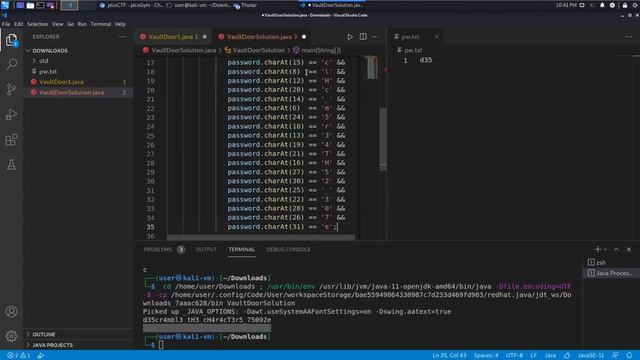Open the Testing flask view
The image size is (640, 360).
coord(11,165)
